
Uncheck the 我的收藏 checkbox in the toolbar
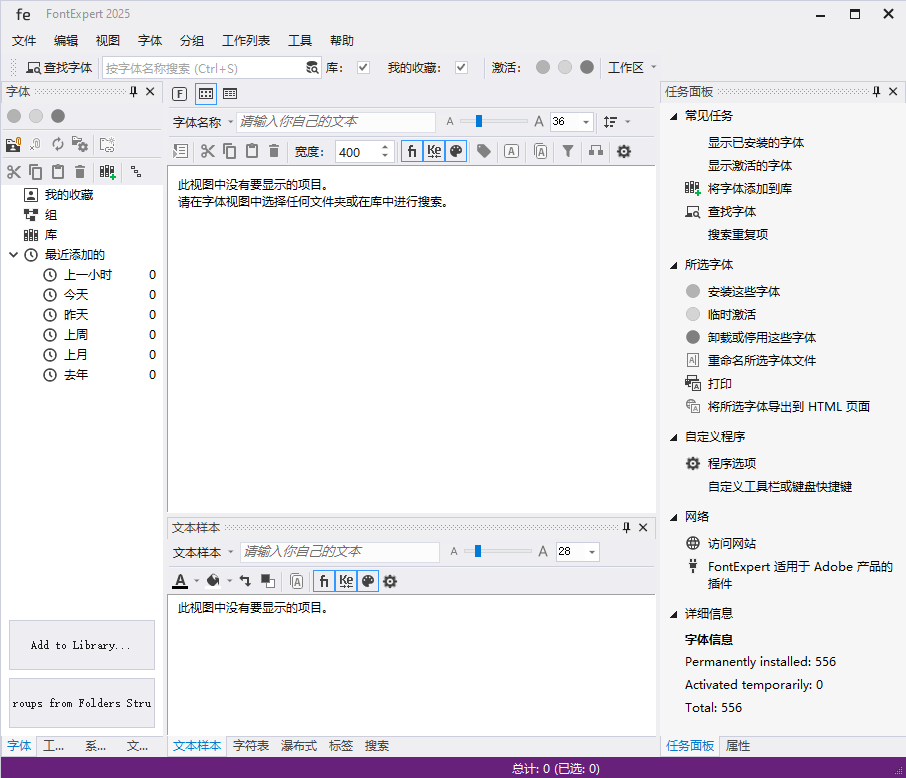462,66
